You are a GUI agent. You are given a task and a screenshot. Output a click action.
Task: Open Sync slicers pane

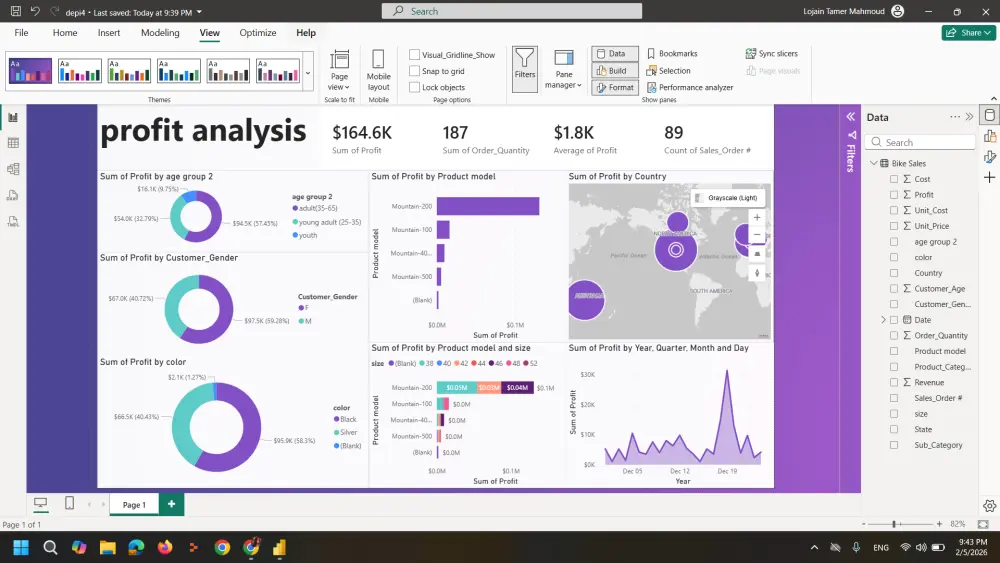(772, 54)
